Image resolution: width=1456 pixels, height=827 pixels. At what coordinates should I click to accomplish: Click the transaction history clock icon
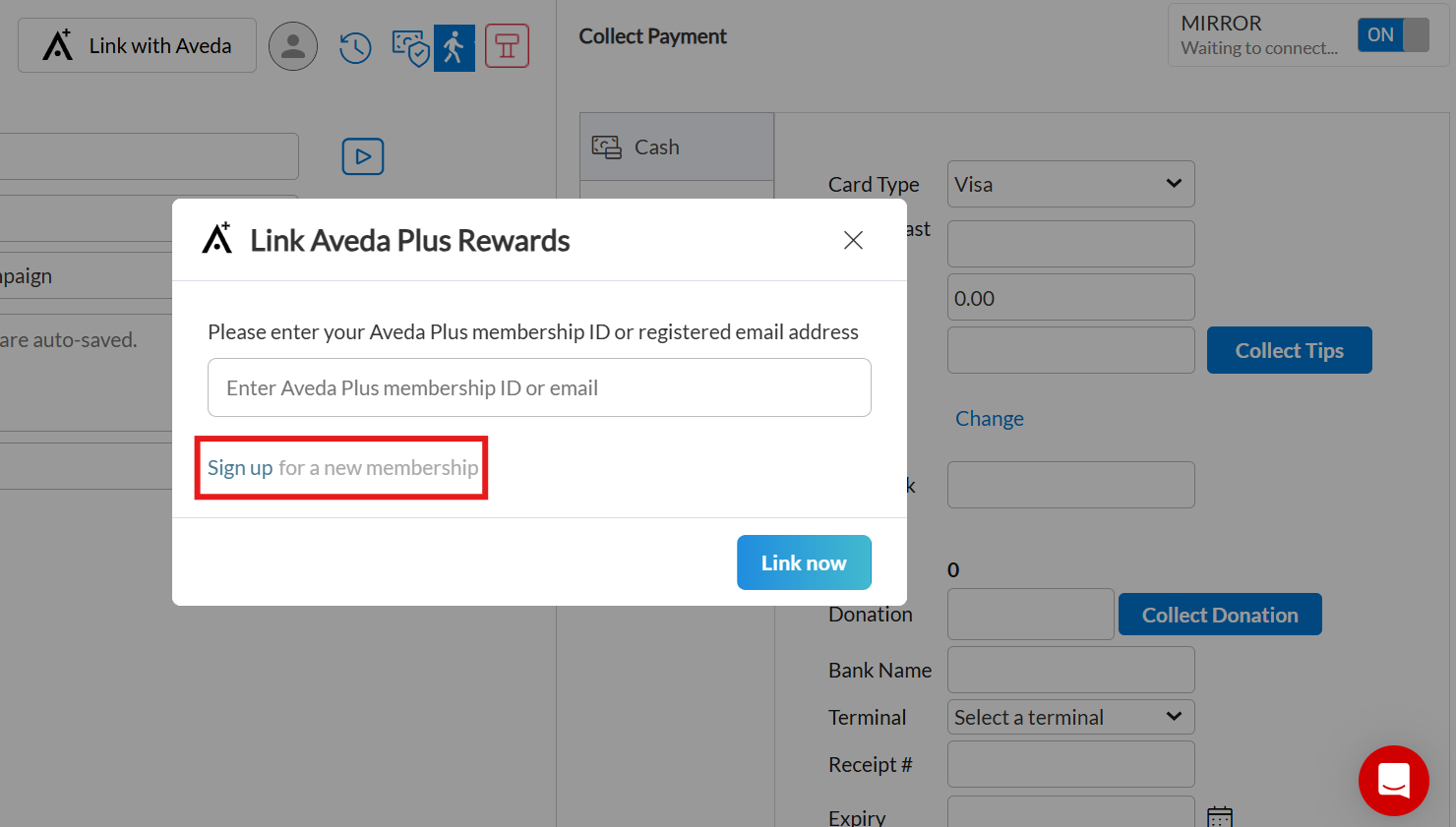[x=355, y=46]
